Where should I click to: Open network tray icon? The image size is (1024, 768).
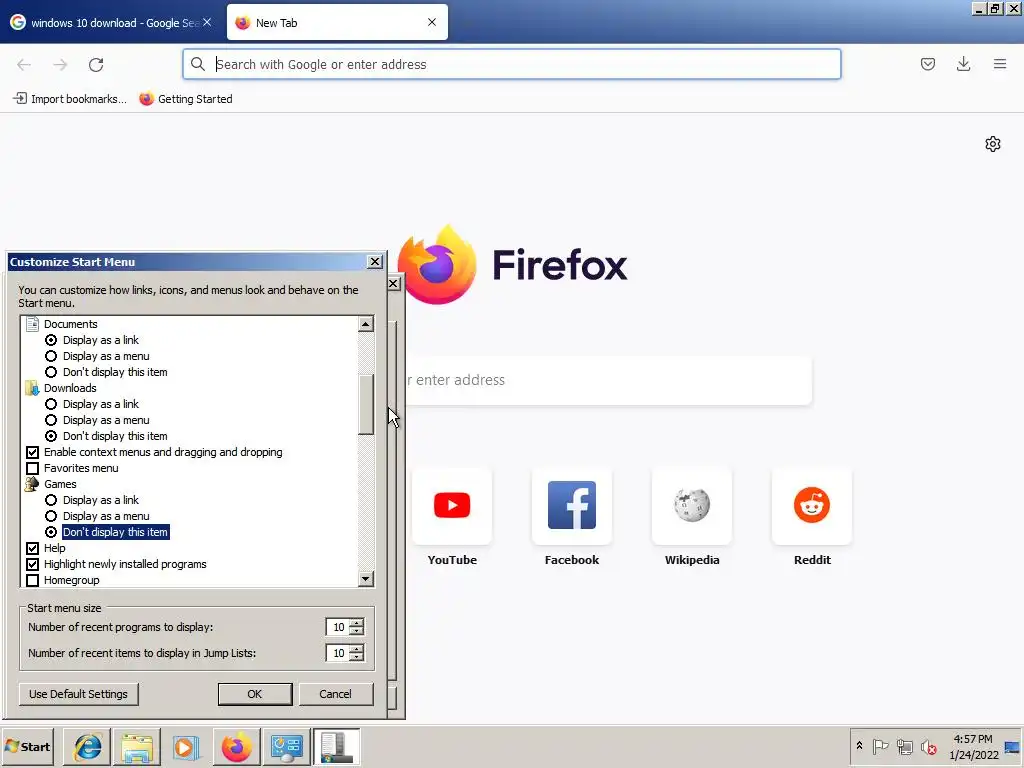[x=904, y=746]
